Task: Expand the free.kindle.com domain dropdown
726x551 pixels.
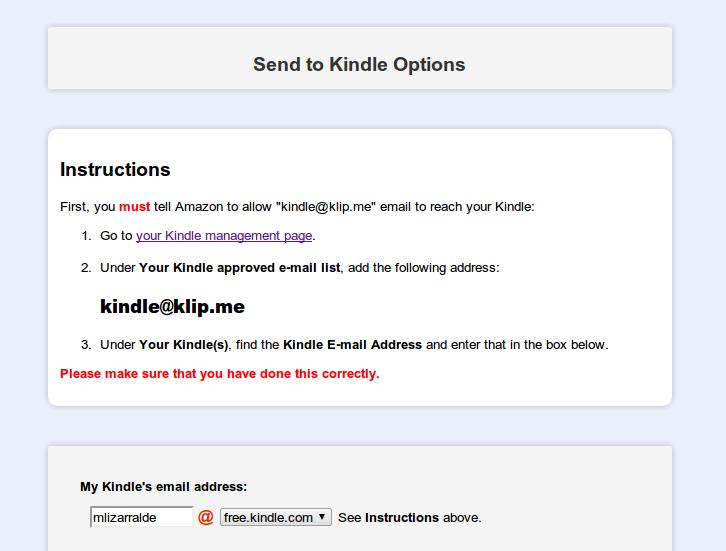Action: point(275,517)
